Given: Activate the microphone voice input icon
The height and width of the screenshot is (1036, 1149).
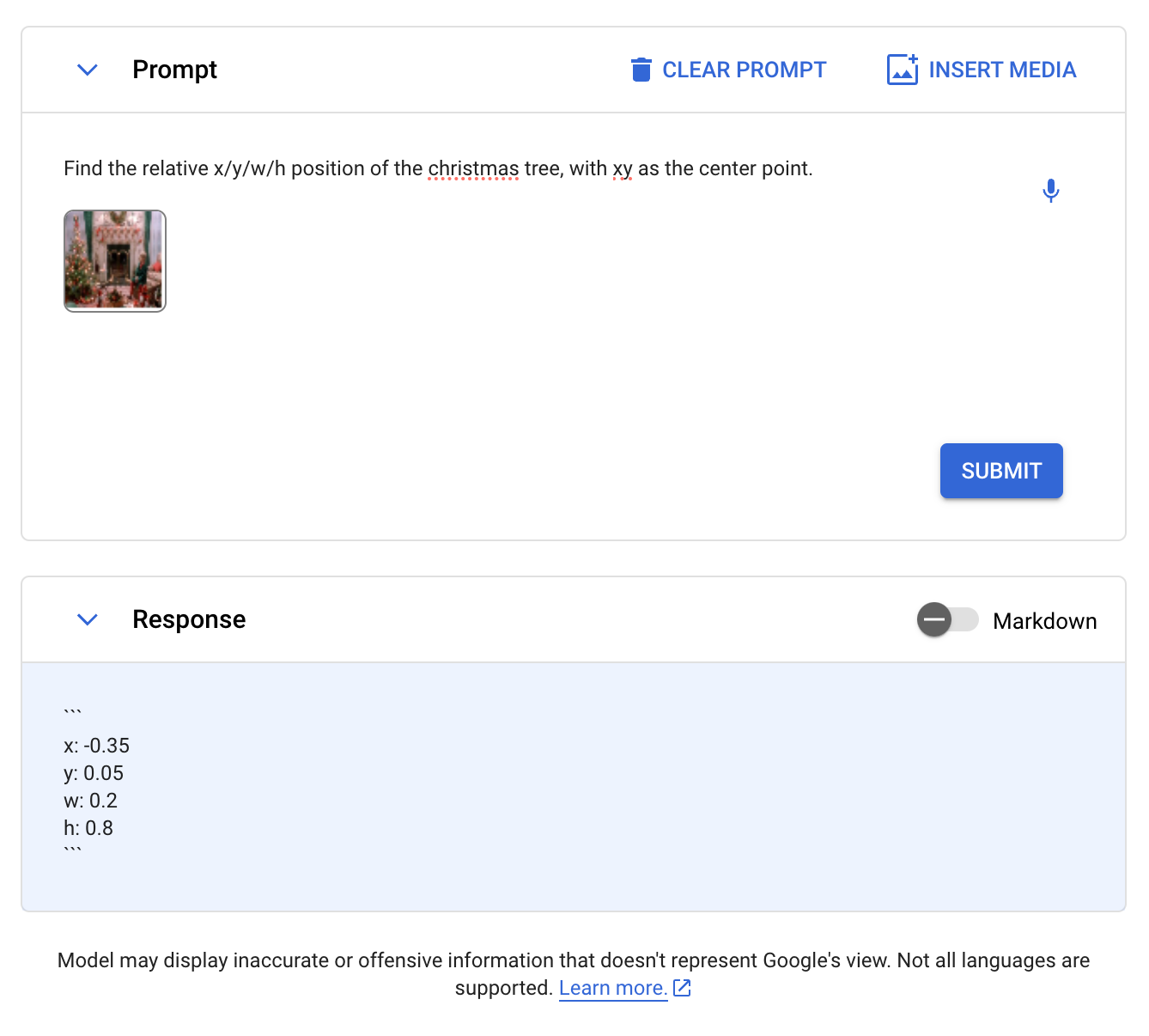Looking at the screenshot, I should (x=1050, y=190).
